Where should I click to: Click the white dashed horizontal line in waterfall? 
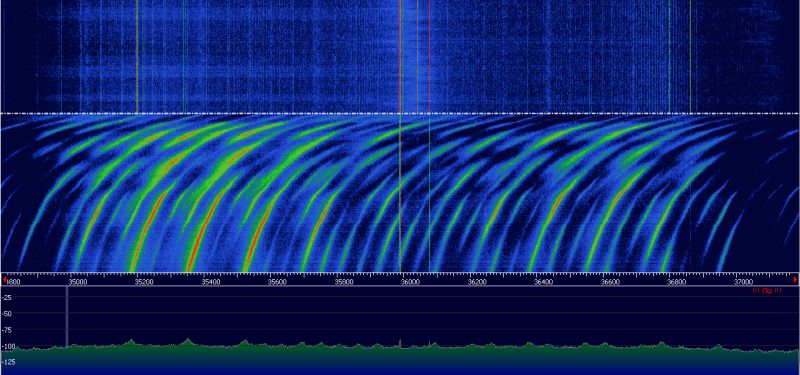(x=400, y=113)
